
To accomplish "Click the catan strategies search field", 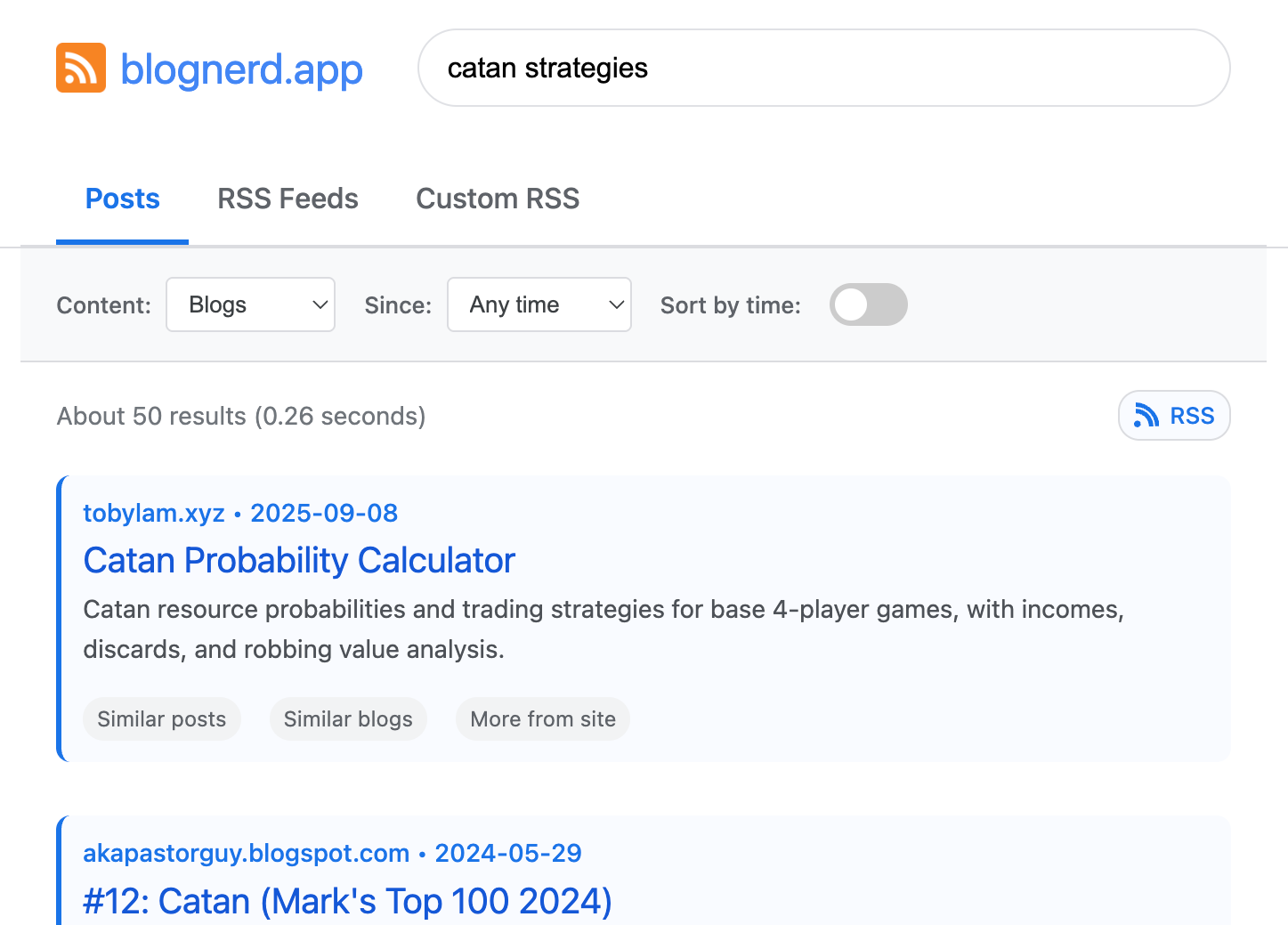I will (x=823, y=68).
